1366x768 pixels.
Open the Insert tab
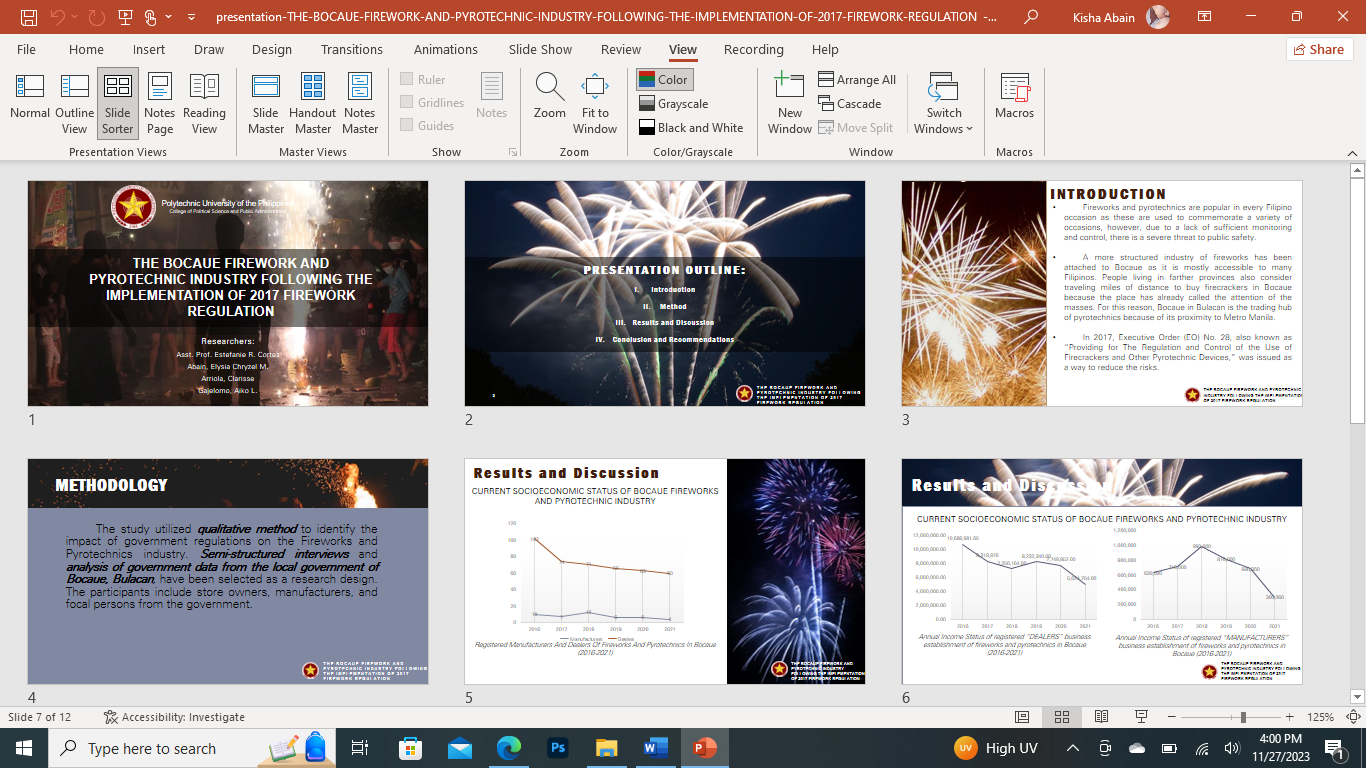(x=149, y=49)
